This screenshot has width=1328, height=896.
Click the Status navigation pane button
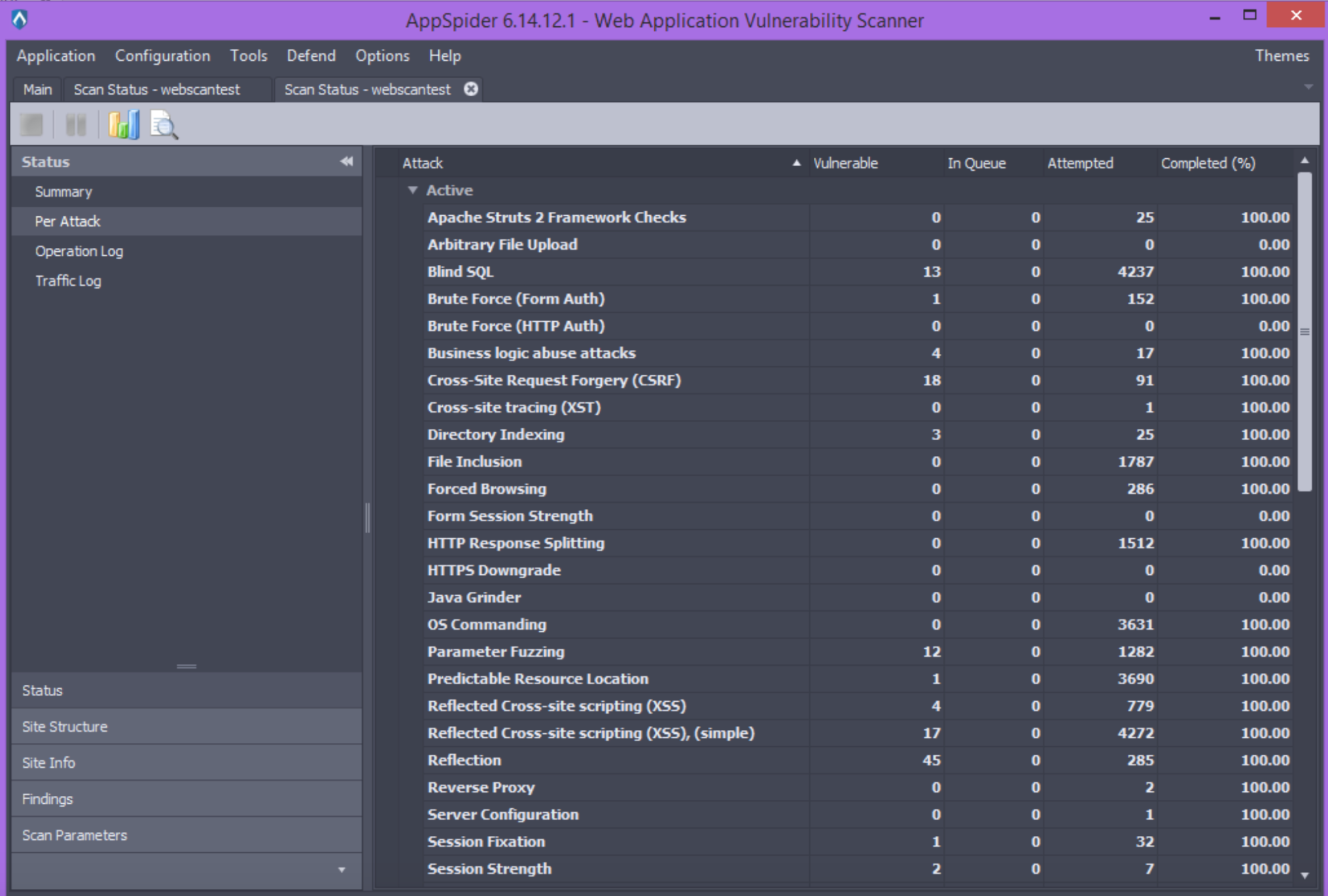point(187,691)
